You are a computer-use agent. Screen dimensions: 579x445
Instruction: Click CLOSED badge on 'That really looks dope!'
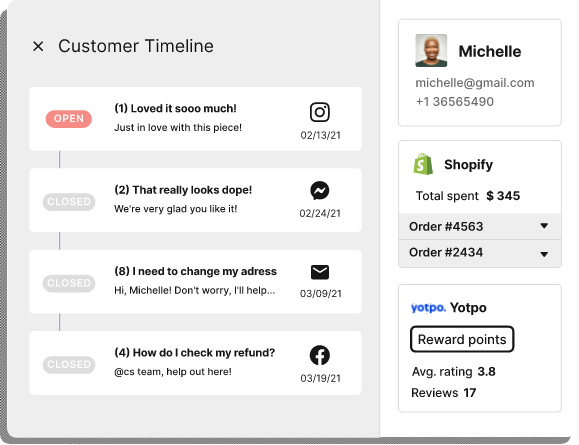[x=69, y=202]
